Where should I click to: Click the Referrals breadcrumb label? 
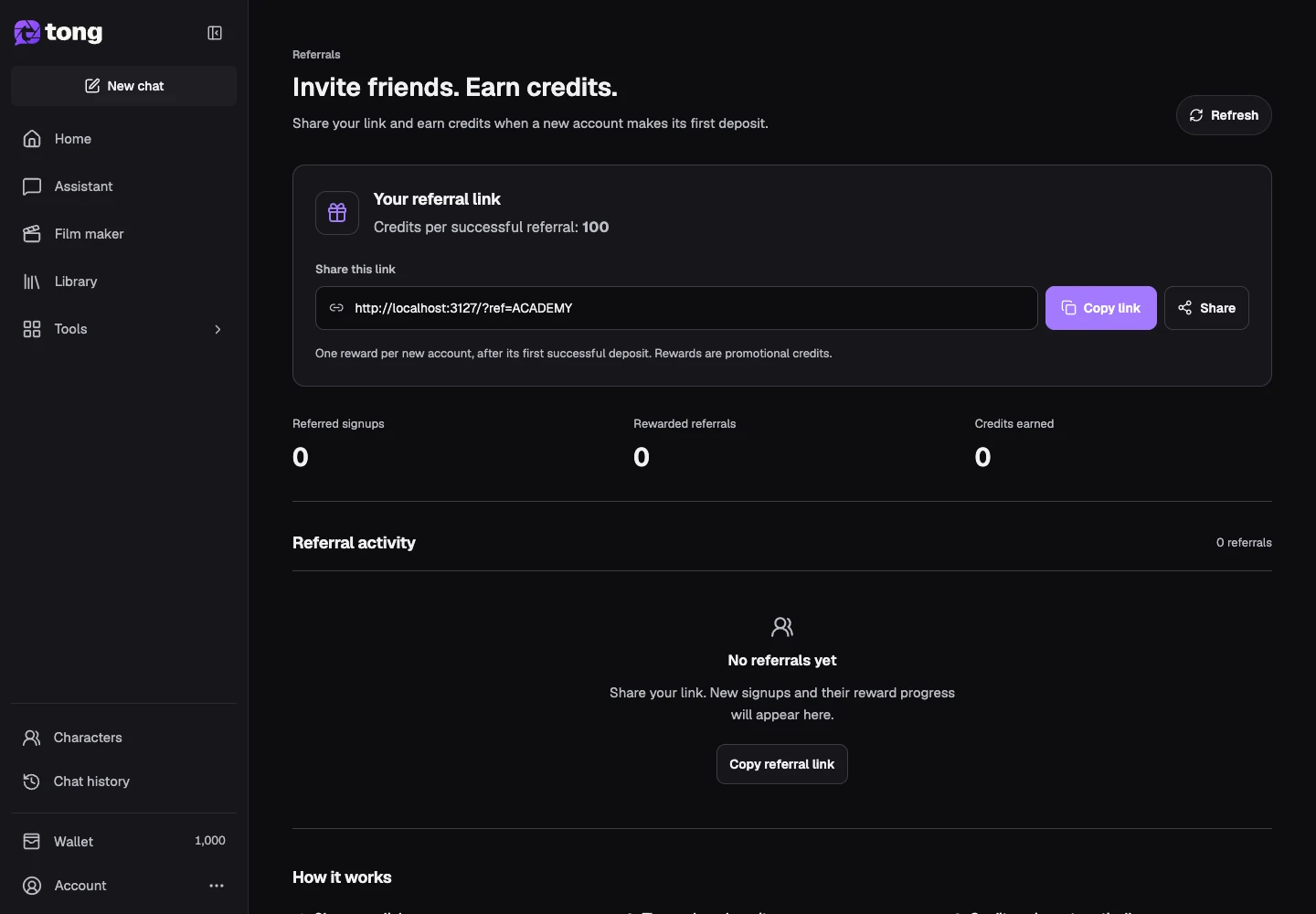(316, 55)
